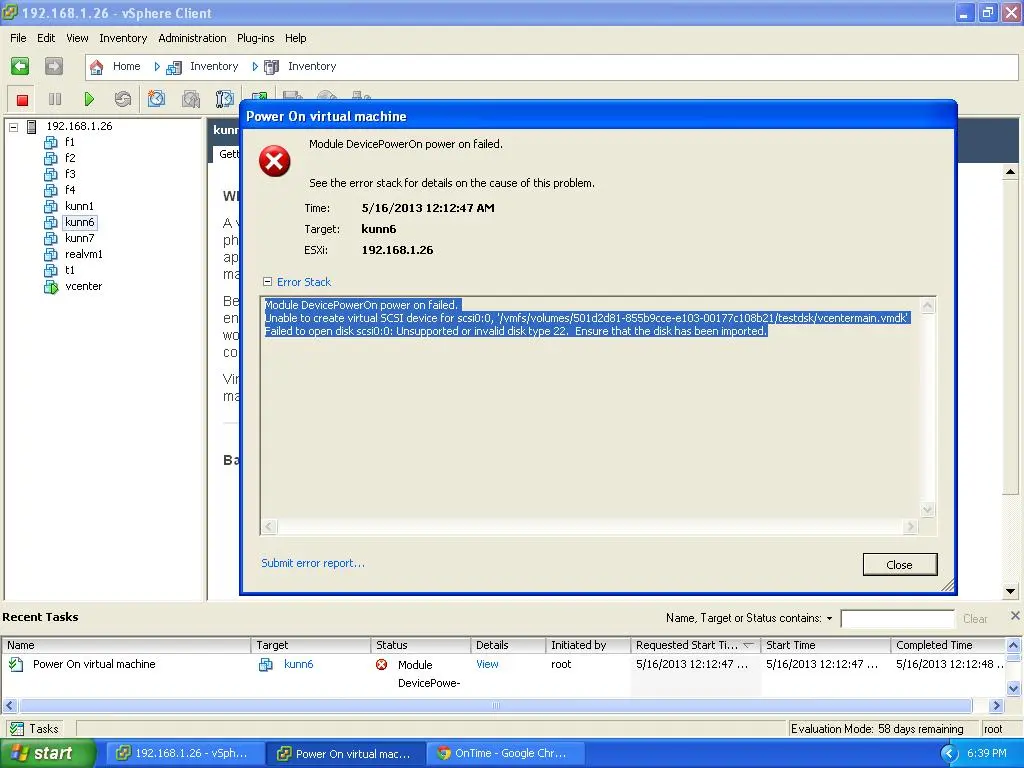Screen dimensions: 1024x768
Task: Click the green Power On play button
Action: pos(89,99)
